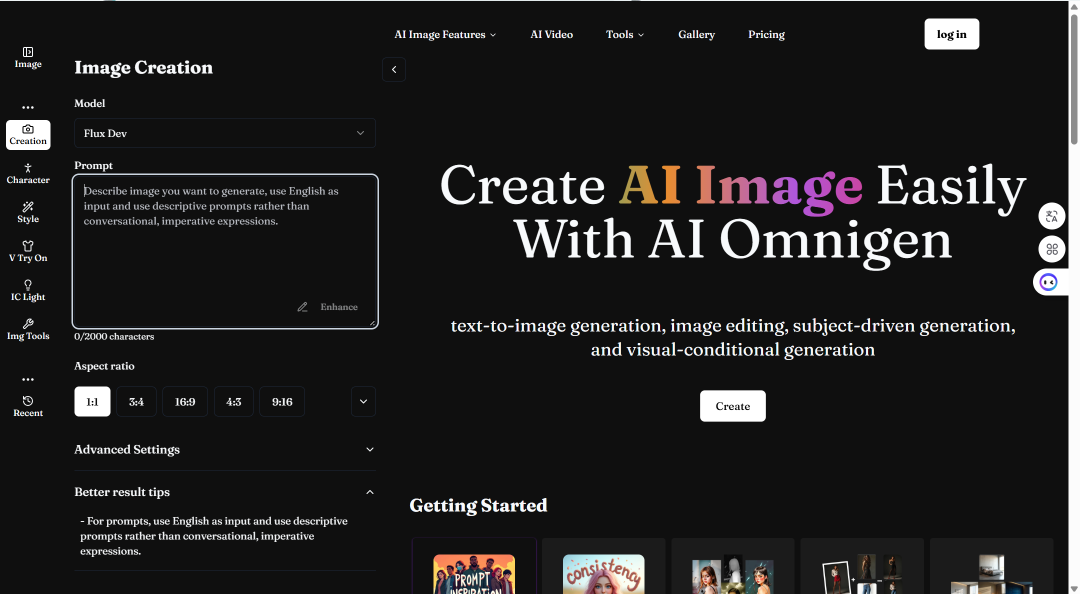Click the Create button under headline
The height and width of the screenshot is (594, 1080).
click(732, 406)
